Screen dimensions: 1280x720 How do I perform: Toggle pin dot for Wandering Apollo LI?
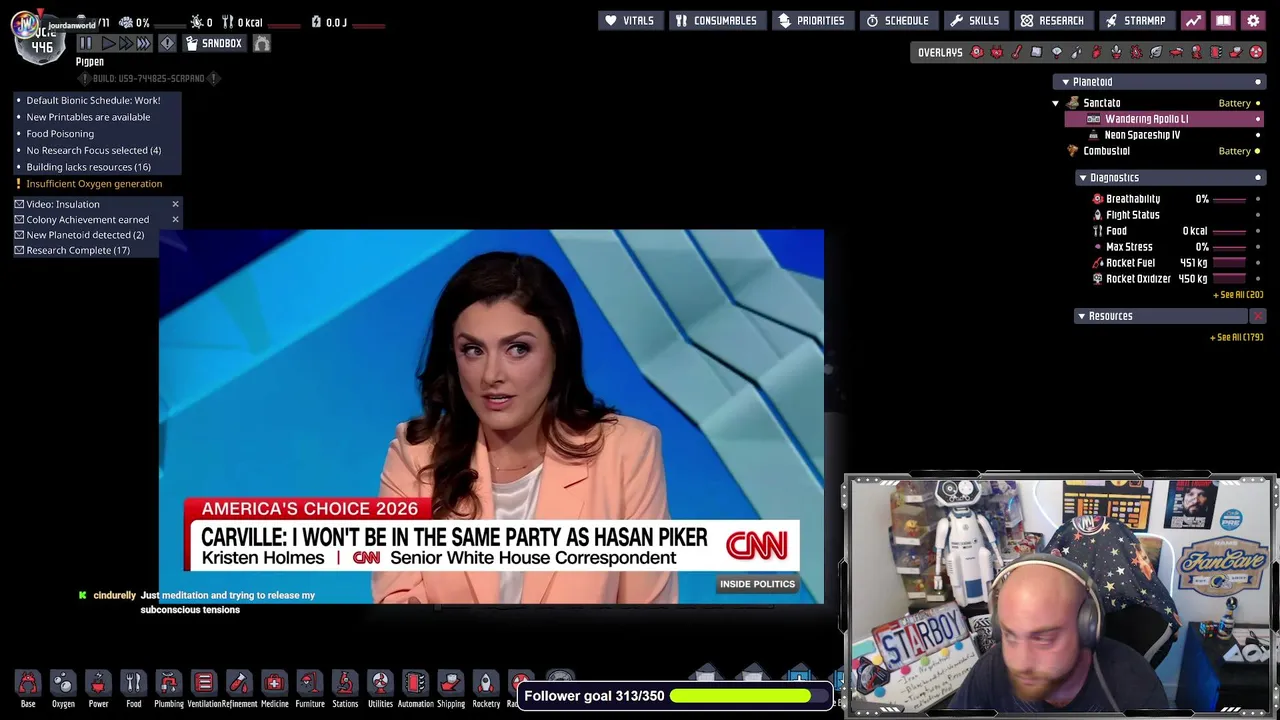click(x=1258, y=119)
